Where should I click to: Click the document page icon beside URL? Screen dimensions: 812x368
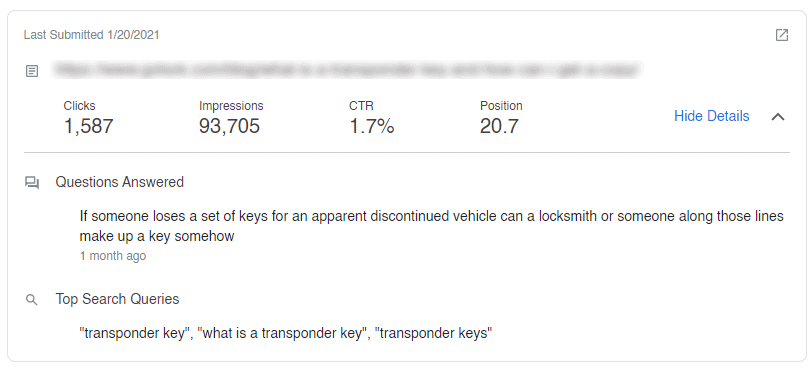(x=32, y=71)
